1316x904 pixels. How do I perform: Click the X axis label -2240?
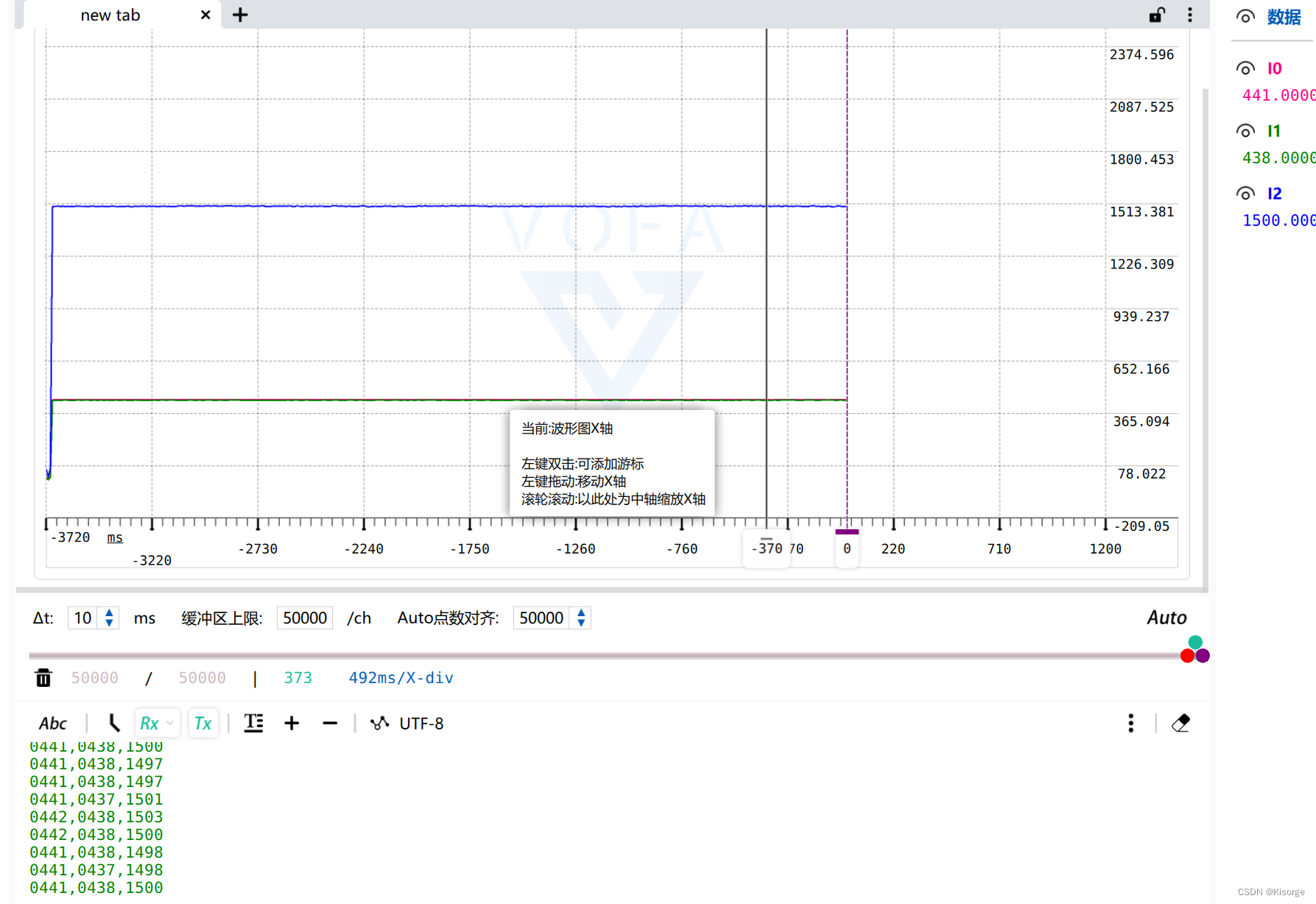coord(364,549)
